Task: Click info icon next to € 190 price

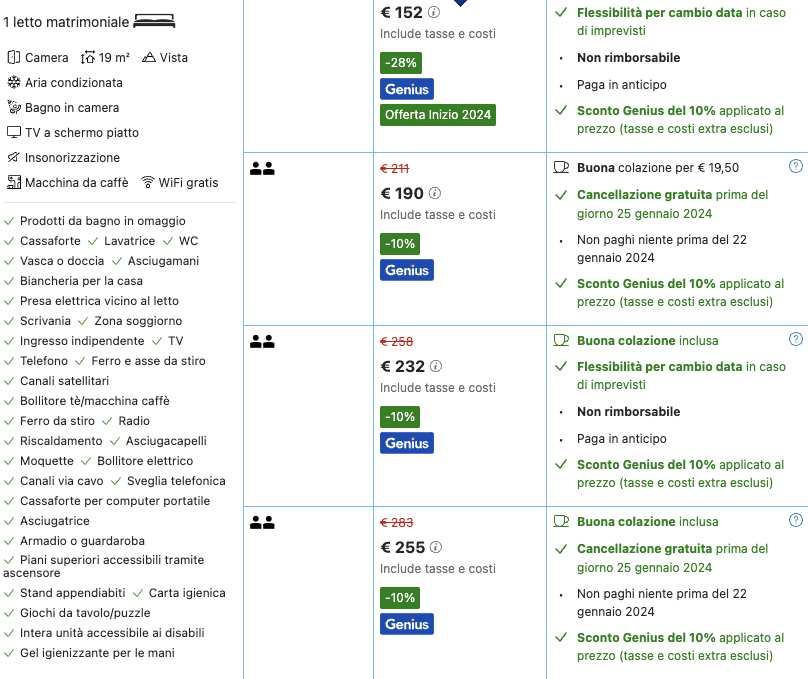Action: 434,194
